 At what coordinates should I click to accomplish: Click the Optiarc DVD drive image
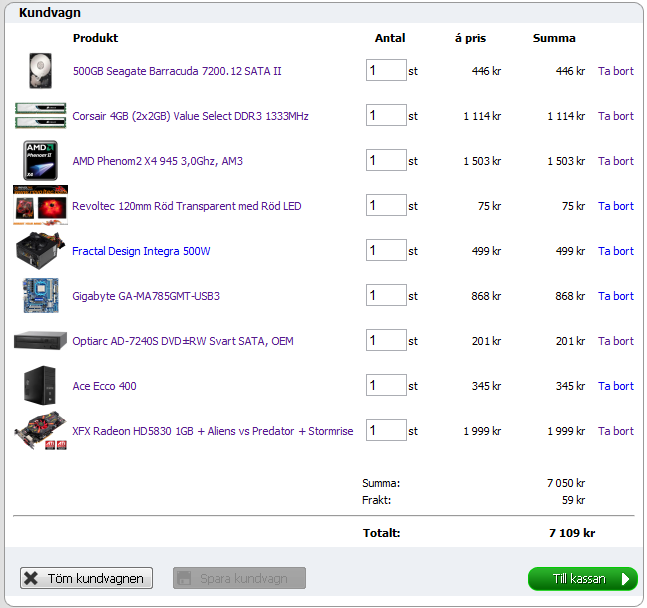pos(40,341)
